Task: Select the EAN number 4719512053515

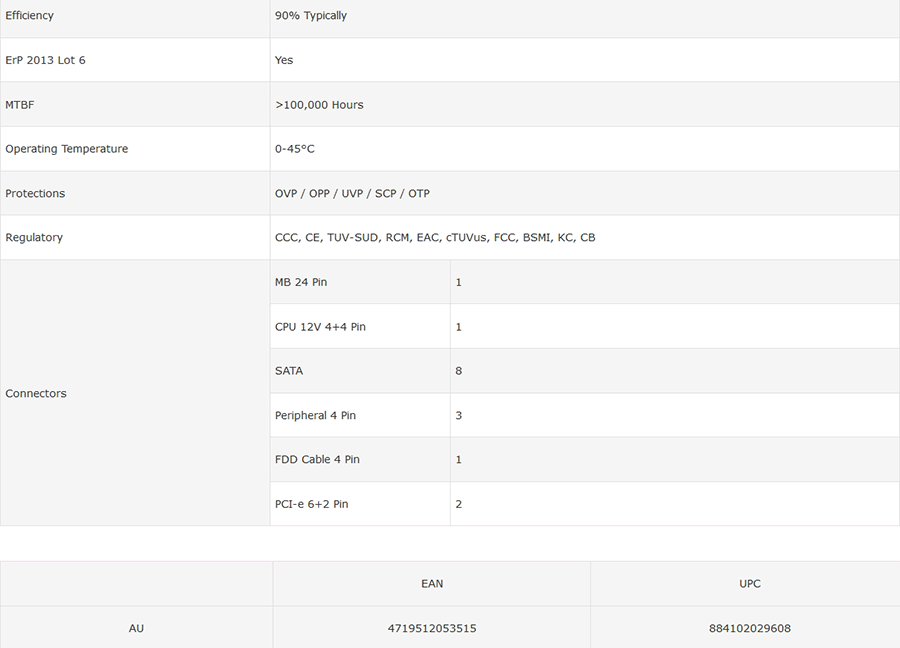Action: [432, 629]
